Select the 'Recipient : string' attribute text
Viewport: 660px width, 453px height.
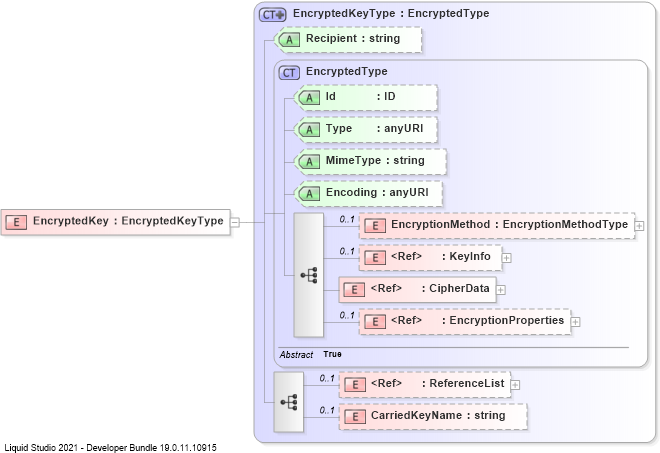click(353, 38)
